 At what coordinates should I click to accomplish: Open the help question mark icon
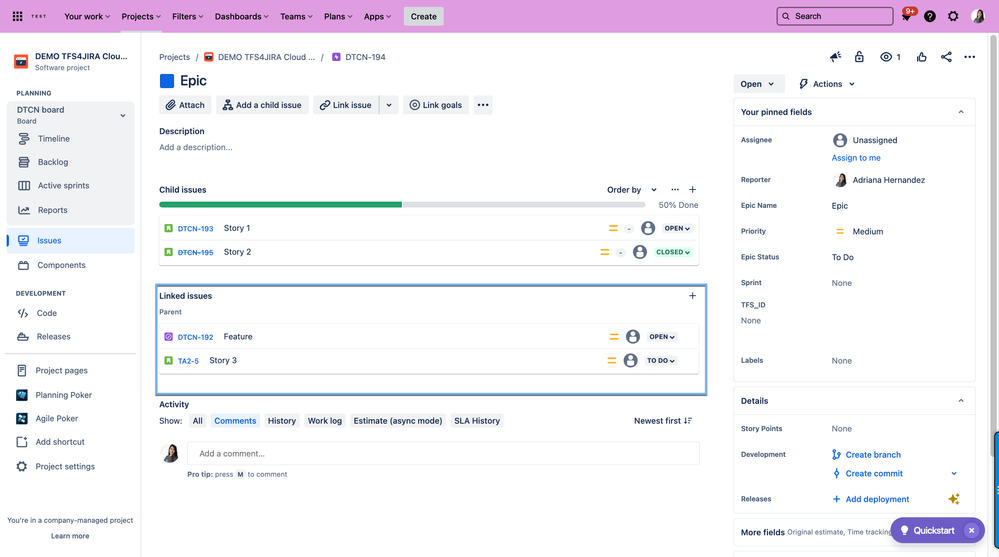(x=930, y=17)
